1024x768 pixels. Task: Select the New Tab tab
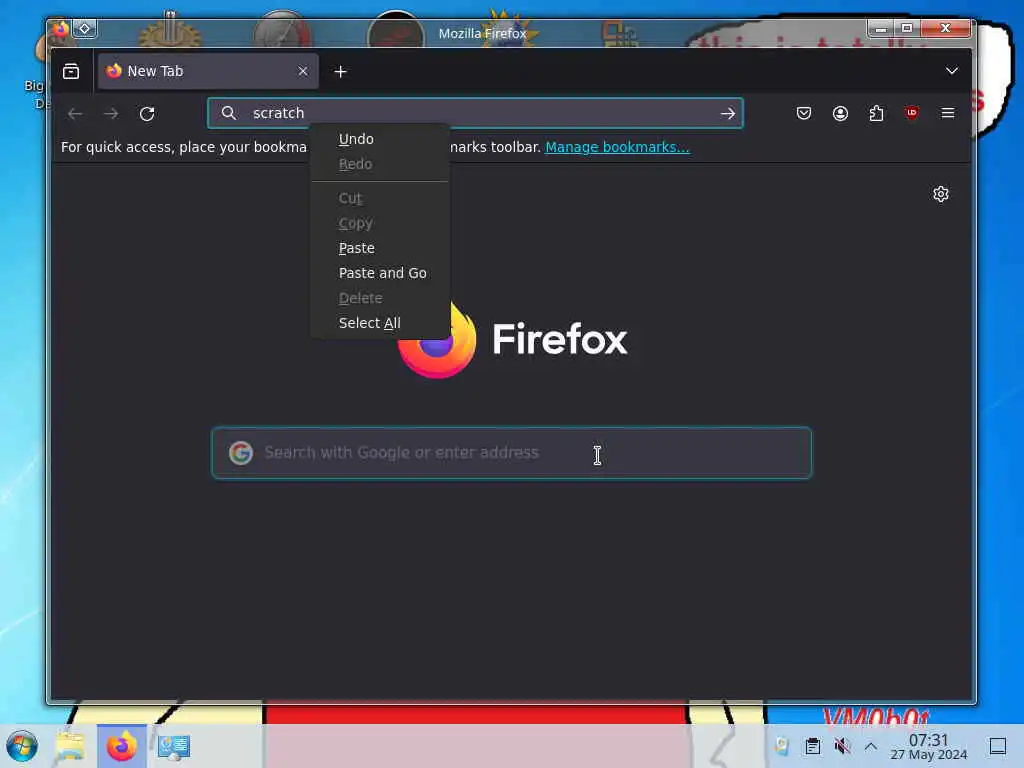point(208,71)
